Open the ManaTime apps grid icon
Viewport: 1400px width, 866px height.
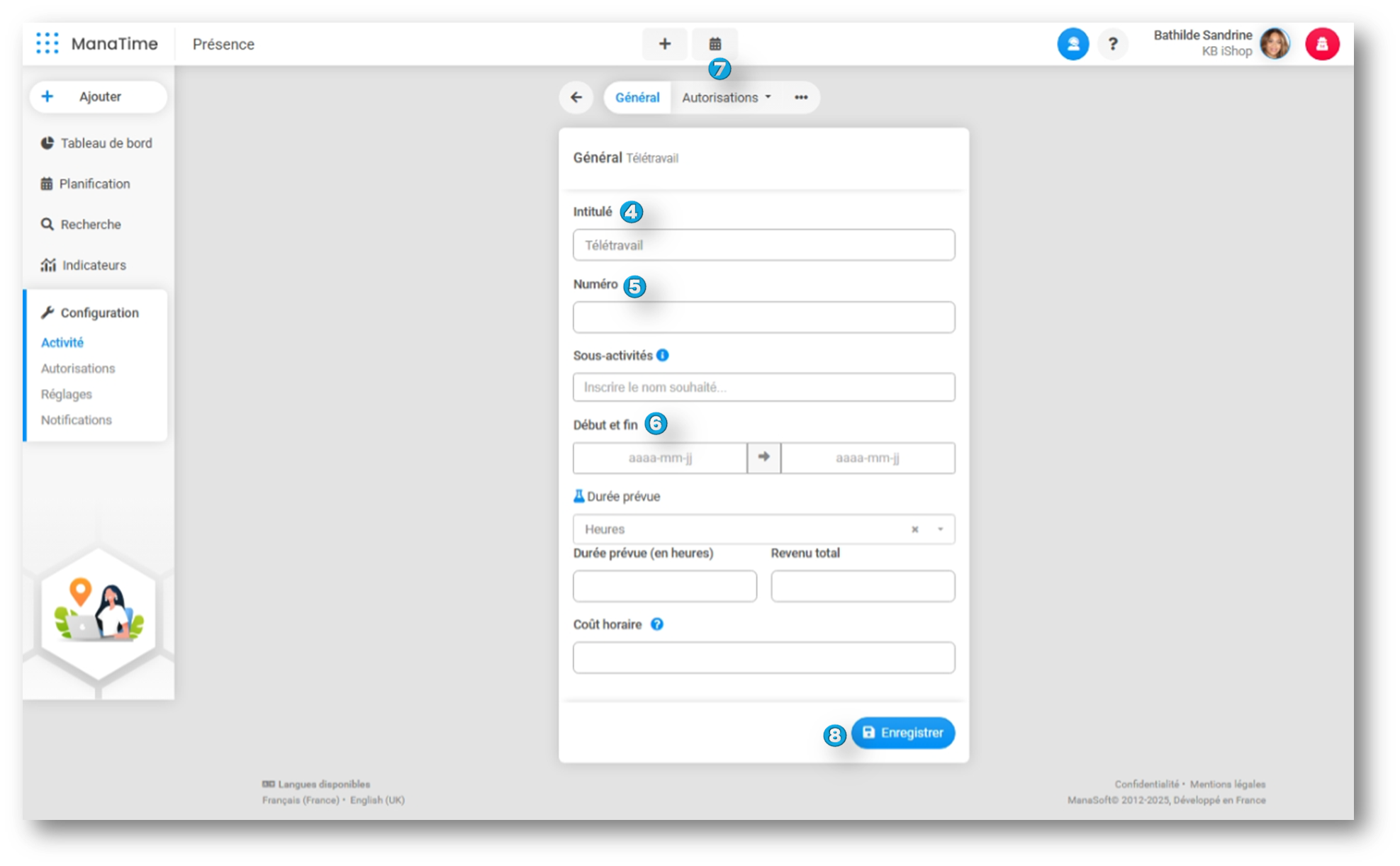click(47, 43)
